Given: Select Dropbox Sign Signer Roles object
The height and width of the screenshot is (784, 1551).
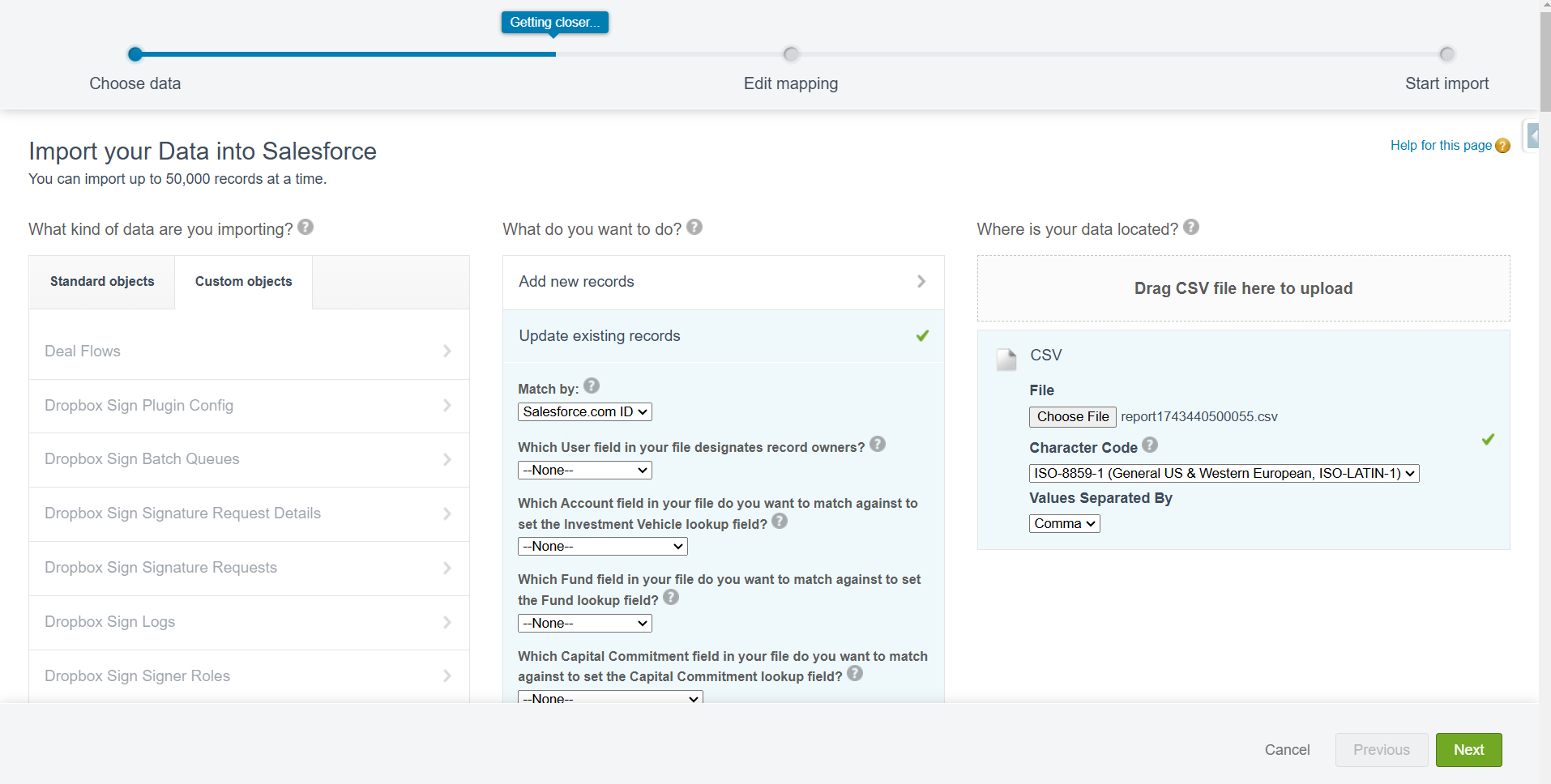Looking at the screenshot, I should tap(249, 675).
